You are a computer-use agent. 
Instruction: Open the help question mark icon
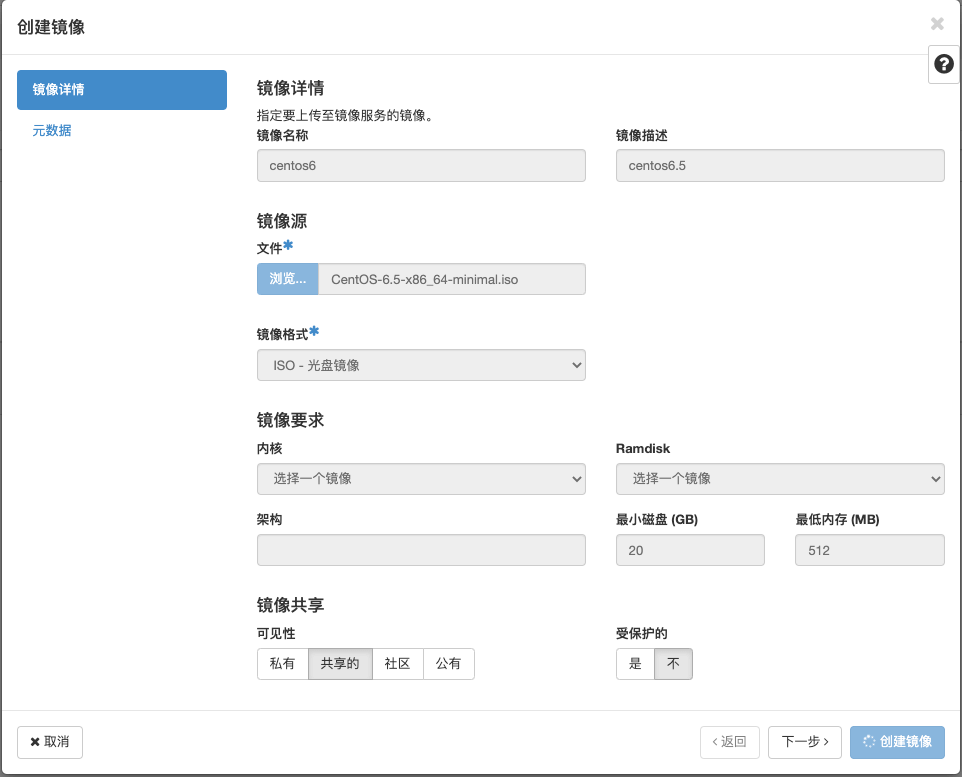tap(944, 64)
